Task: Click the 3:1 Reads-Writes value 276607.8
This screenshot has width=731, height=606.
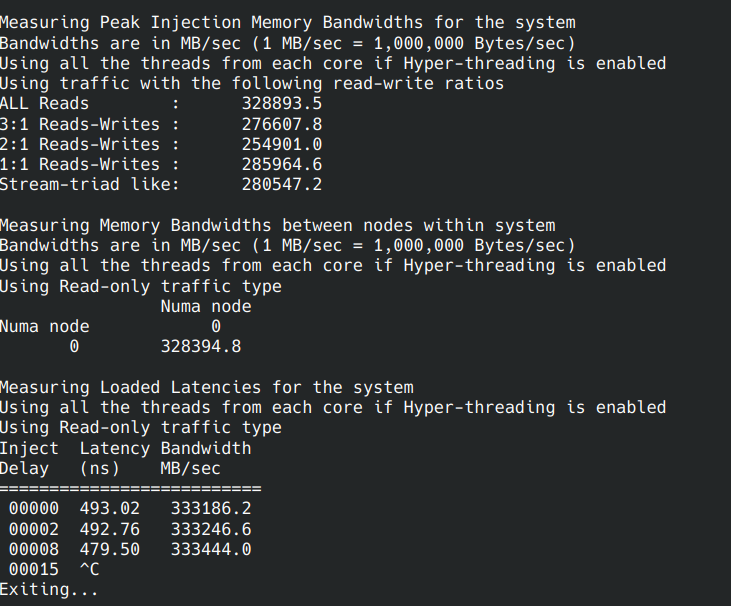Action: (x=281, y=124)
